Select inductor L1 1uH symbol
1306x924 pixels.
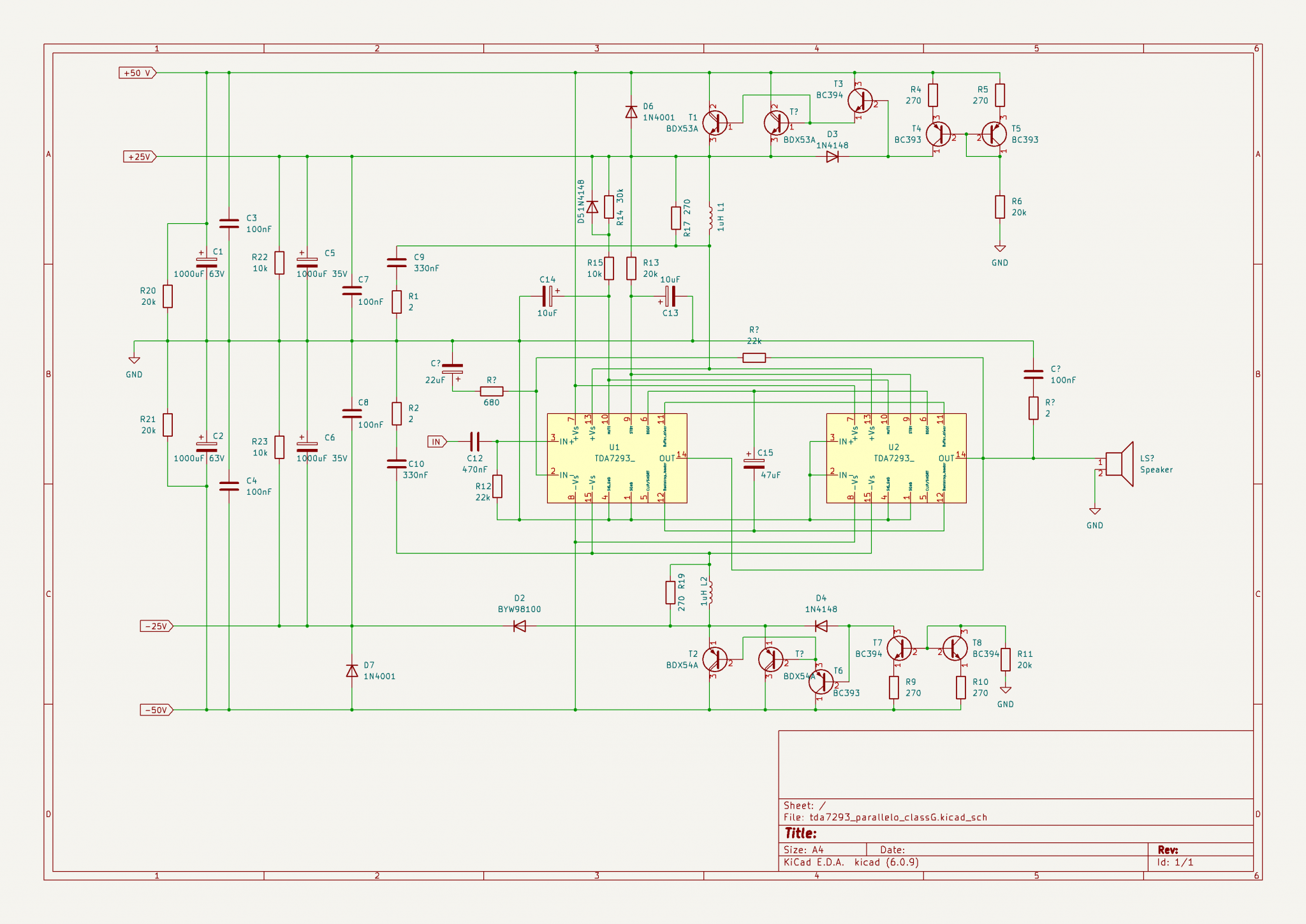(710, 217)
